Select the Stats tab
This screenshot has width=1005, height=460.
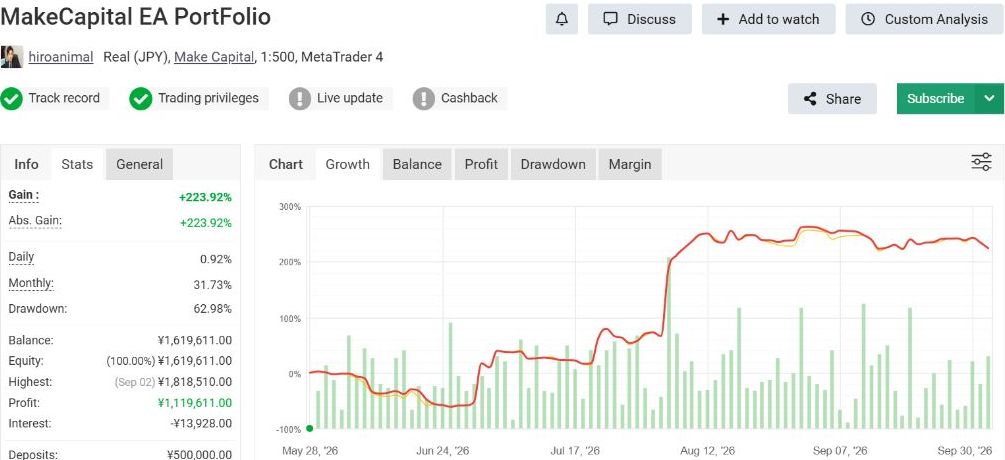point(77,164)
